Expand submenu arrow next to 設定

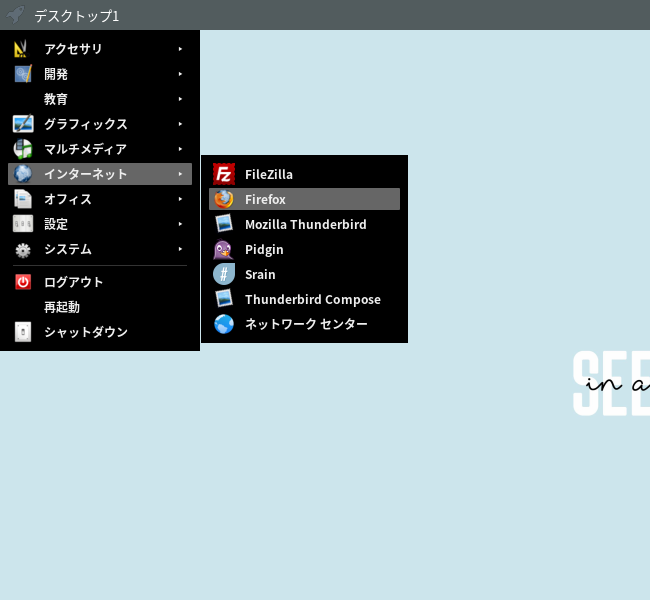(x=180, y=224)
